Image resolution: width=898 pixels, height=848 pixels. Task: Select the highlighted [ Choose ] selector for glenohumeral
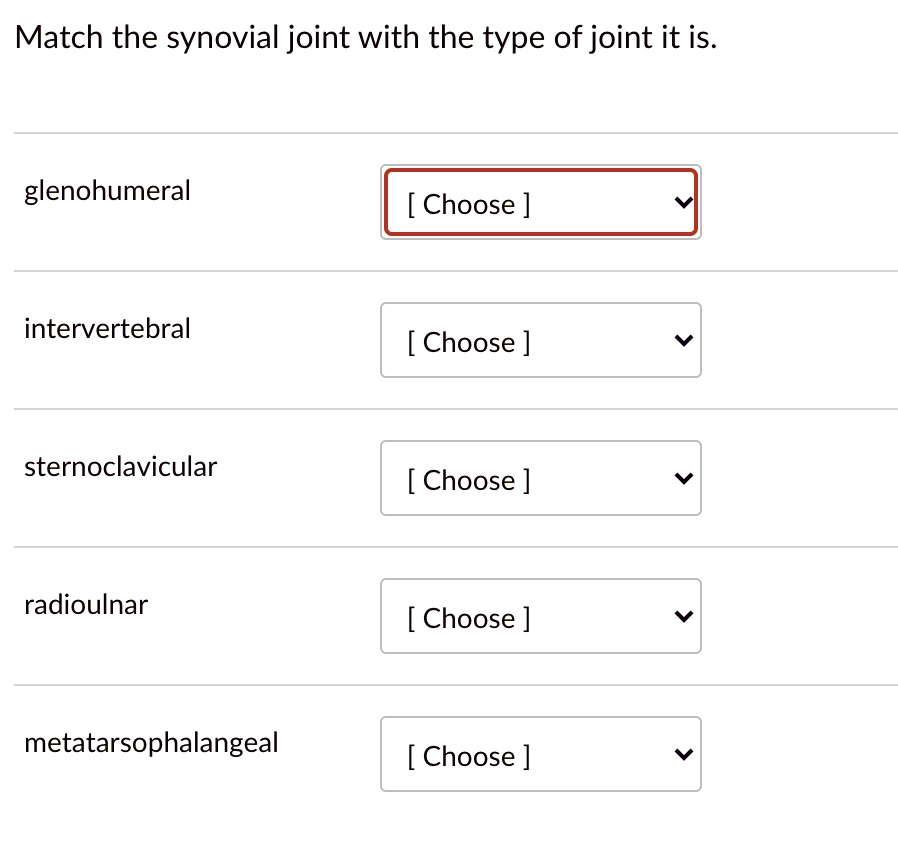point(540,202)
